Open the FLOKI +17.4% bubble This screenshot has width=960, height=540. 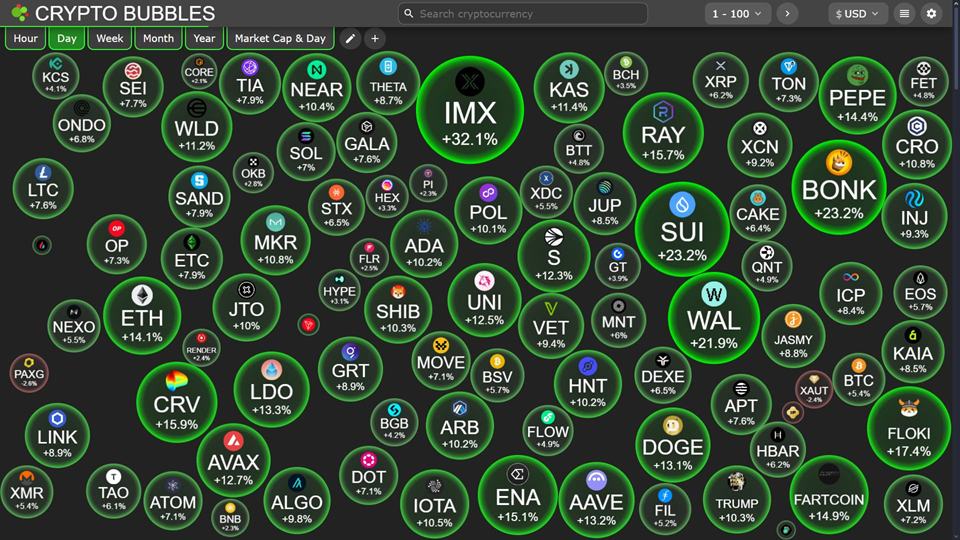tap(909, 429)
